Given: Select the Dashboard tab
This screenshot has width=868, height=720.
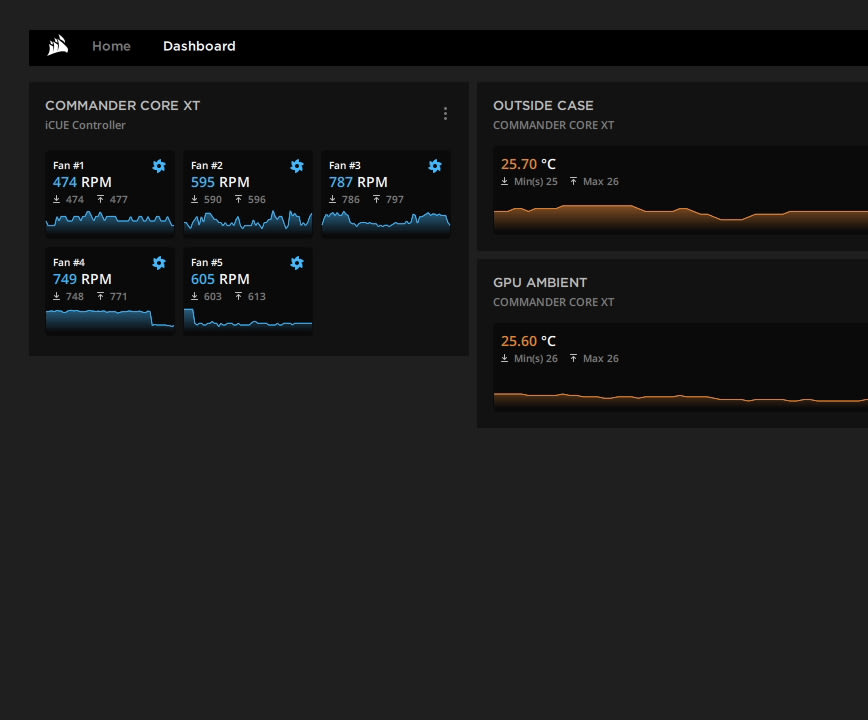Looking at the screenshot, I should point(199,46).
